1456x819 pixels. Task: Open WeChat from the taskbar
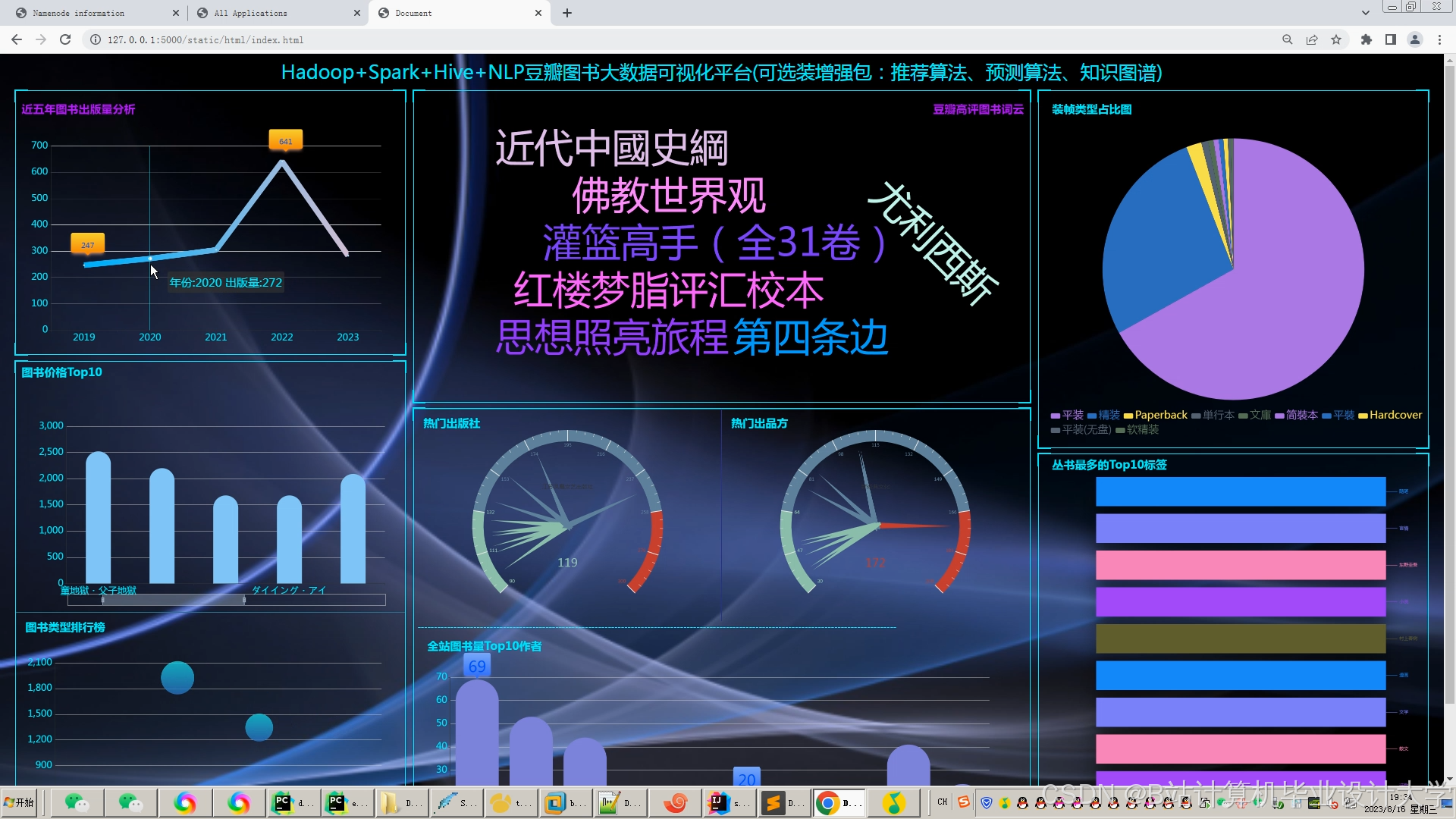coord(78,803)
